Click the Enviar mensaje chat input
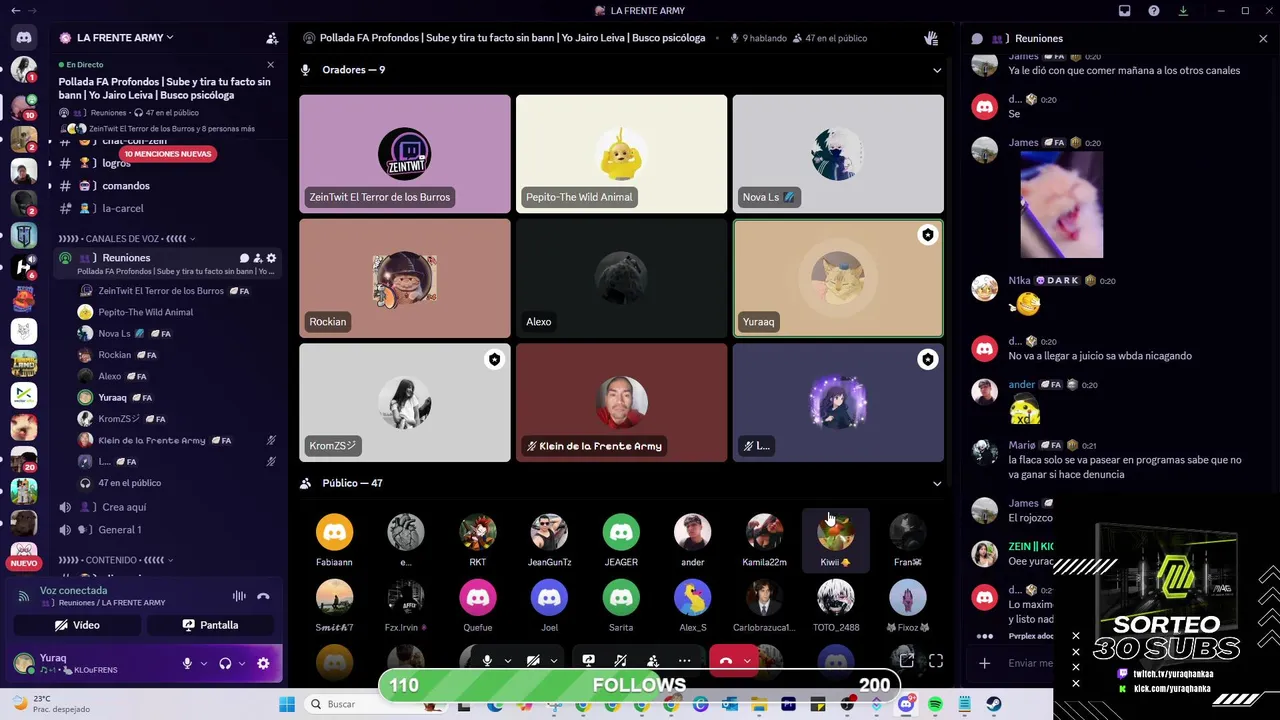 pyautogui.click(x=1030, y=663)
